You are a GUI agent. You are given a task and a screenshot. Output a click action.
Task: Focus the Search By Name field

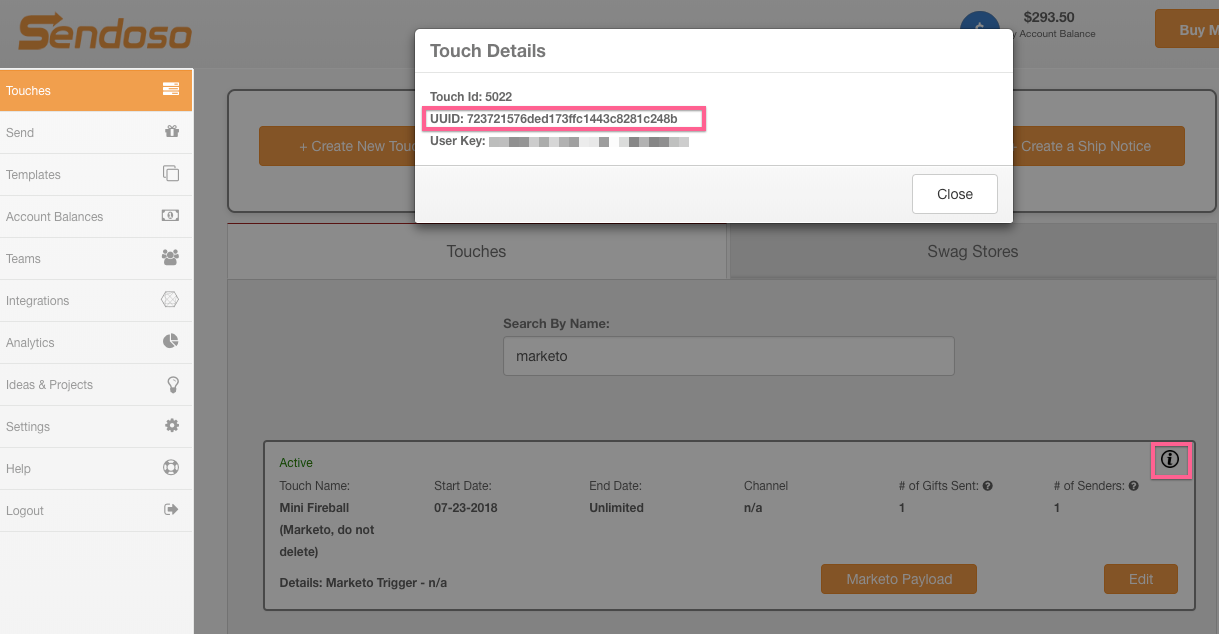point(728,356)
